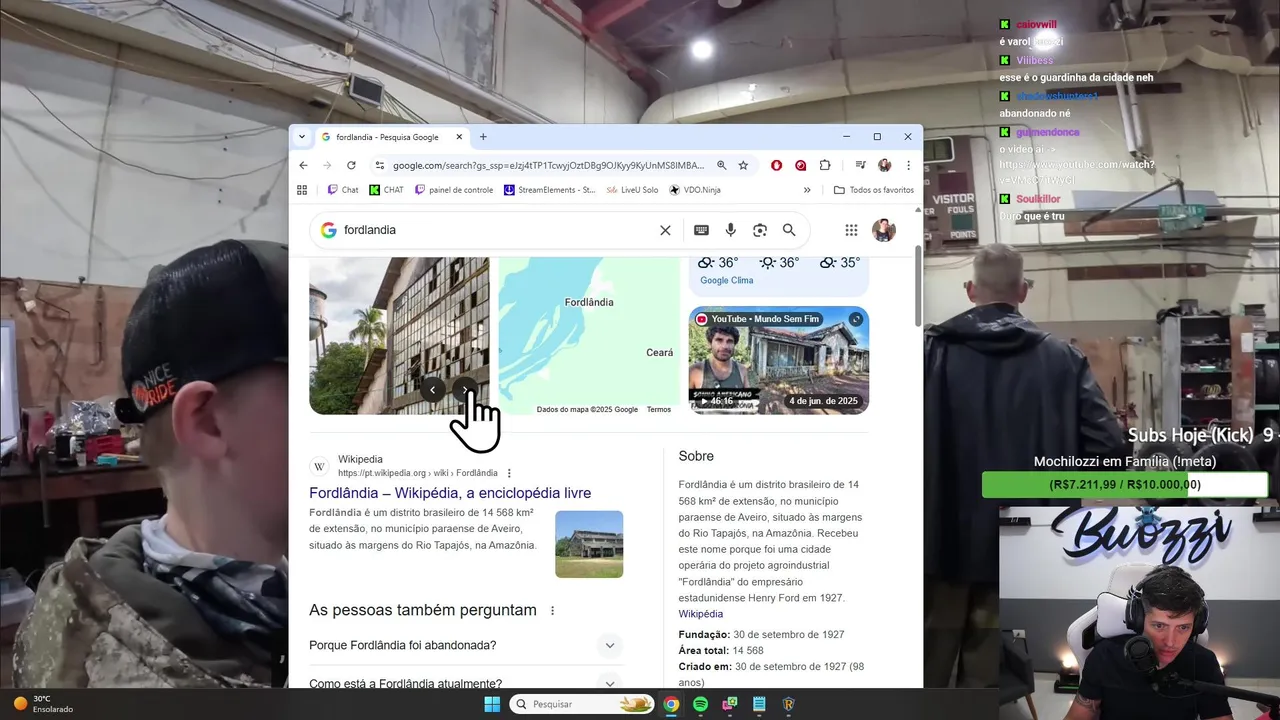
Task: Click the page vertical scrollbar
Action: [918, 285]
